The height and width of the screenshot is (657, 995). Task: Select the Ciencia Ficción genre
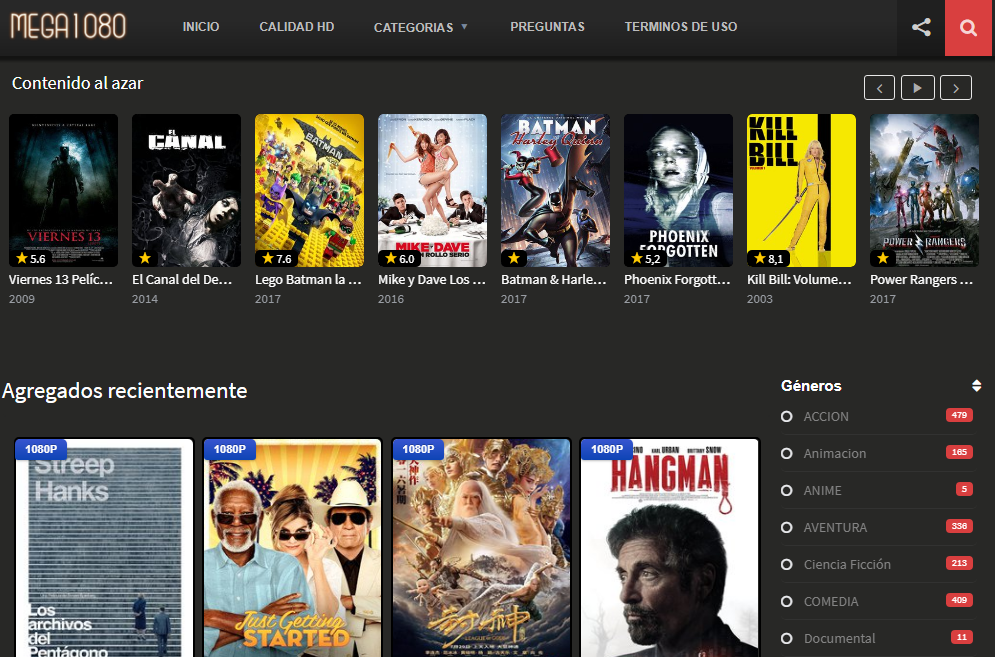coord(847,564)
